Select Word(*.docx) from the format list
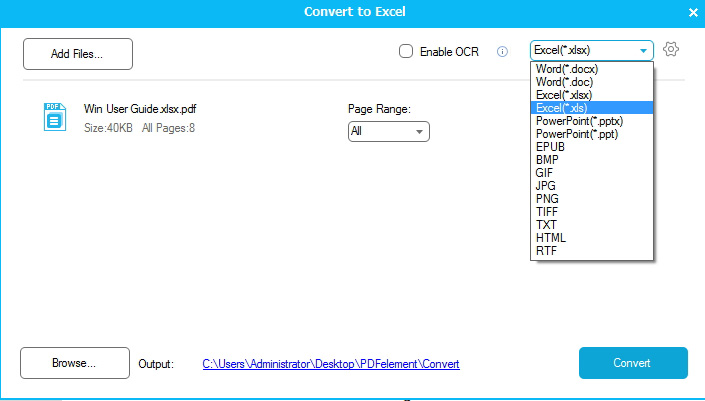The width and height of the screenshot is (705, 401). point(592,69)
